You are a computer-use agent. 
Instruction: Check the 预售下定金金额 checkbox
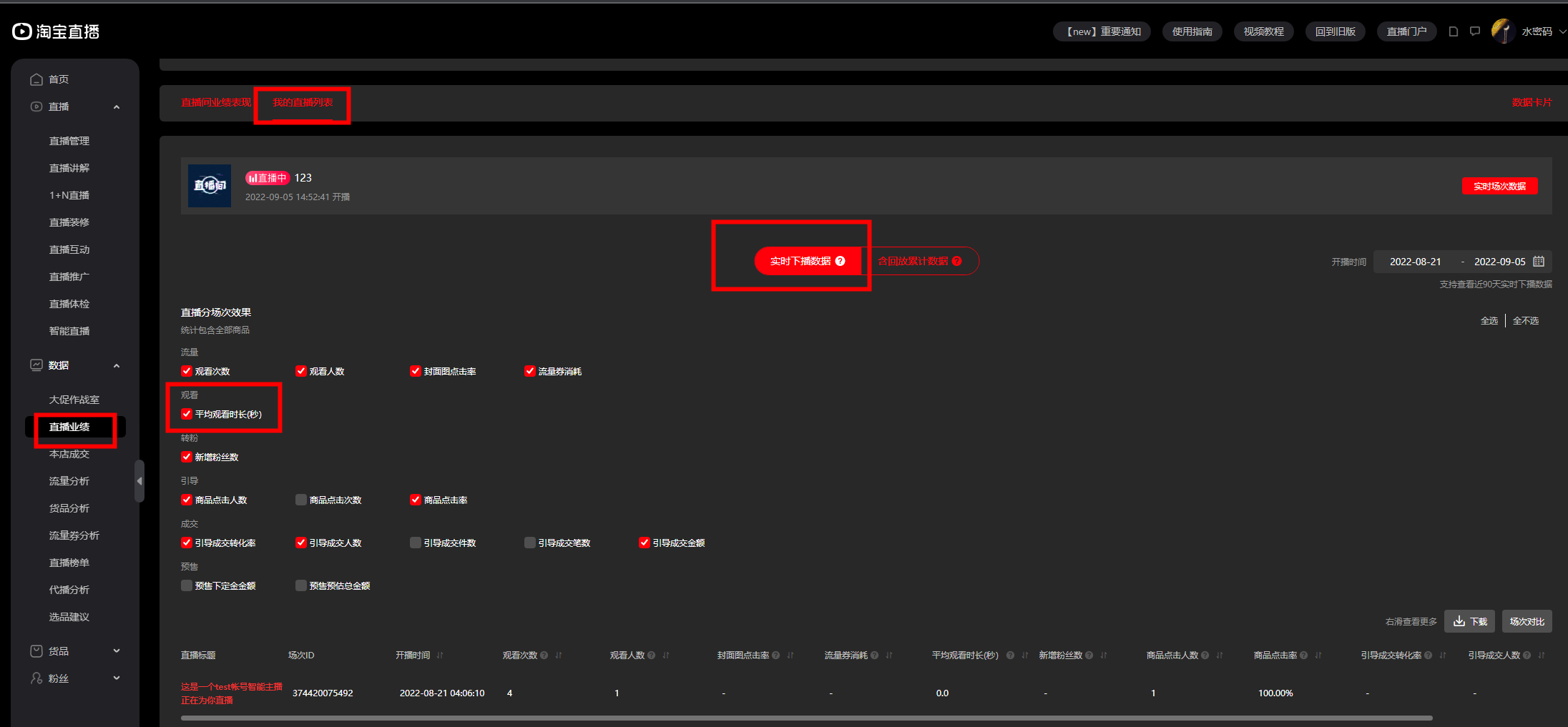187,585
